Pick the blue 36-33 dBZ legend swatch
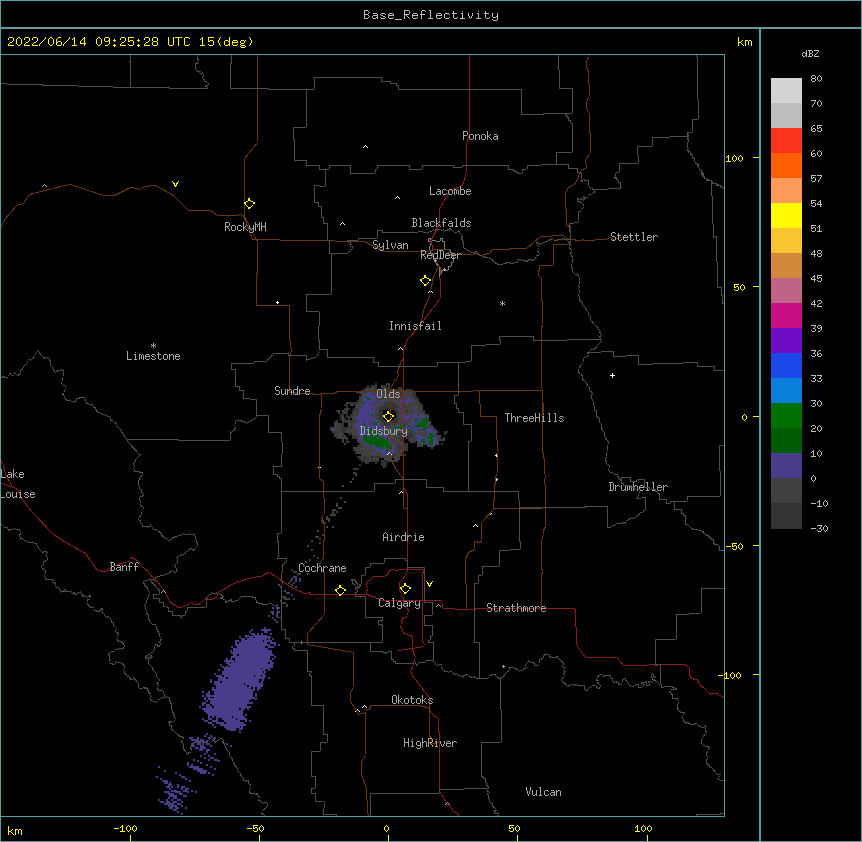The height and width of the screenshot is (842, 862). 786,365
